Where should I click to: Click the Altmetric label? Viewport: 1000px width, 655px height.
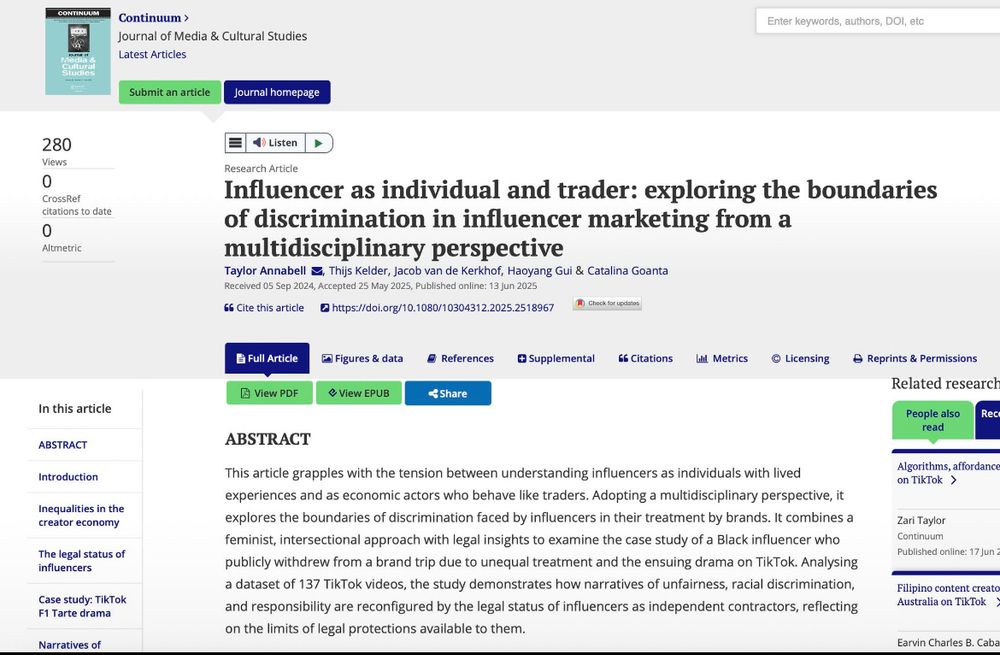point(62,248)
